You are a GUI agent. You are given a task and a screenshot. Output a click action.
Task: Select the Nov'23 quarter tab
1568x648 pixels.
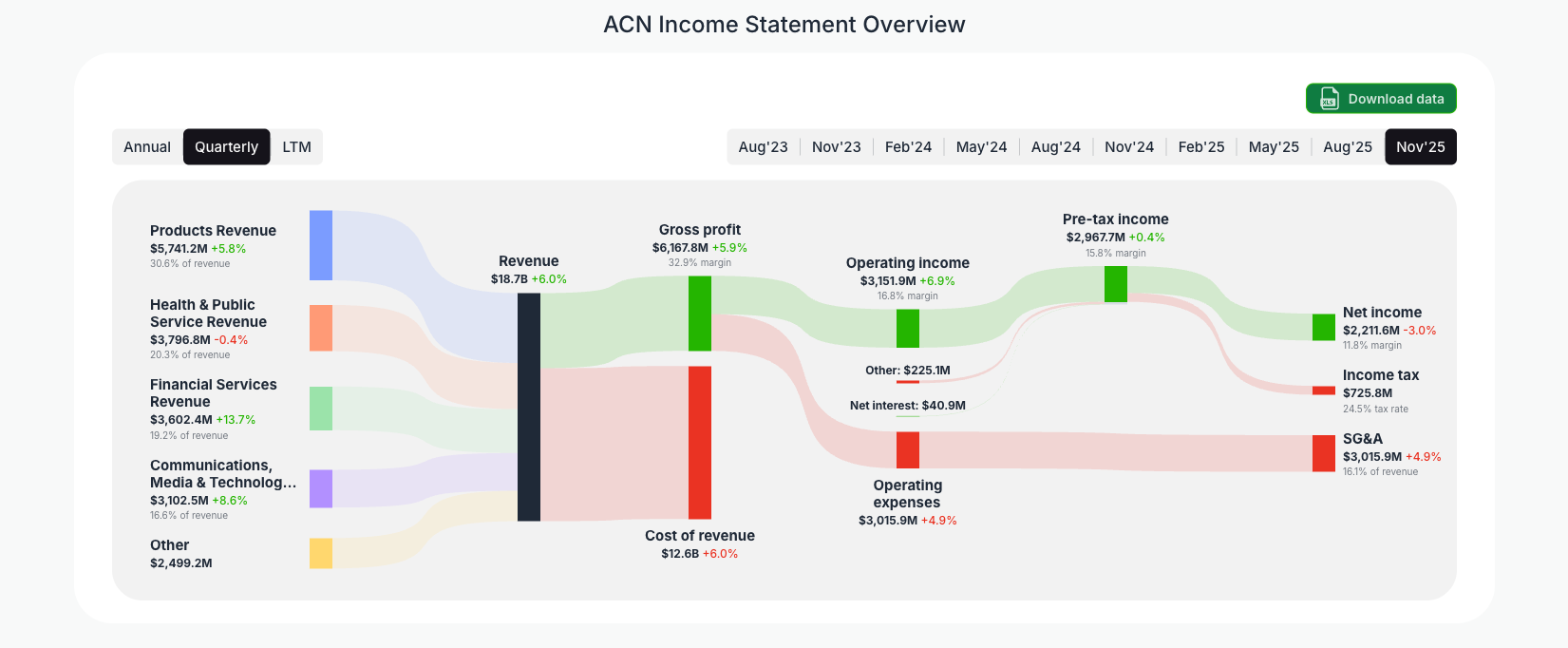click(836, 146)
